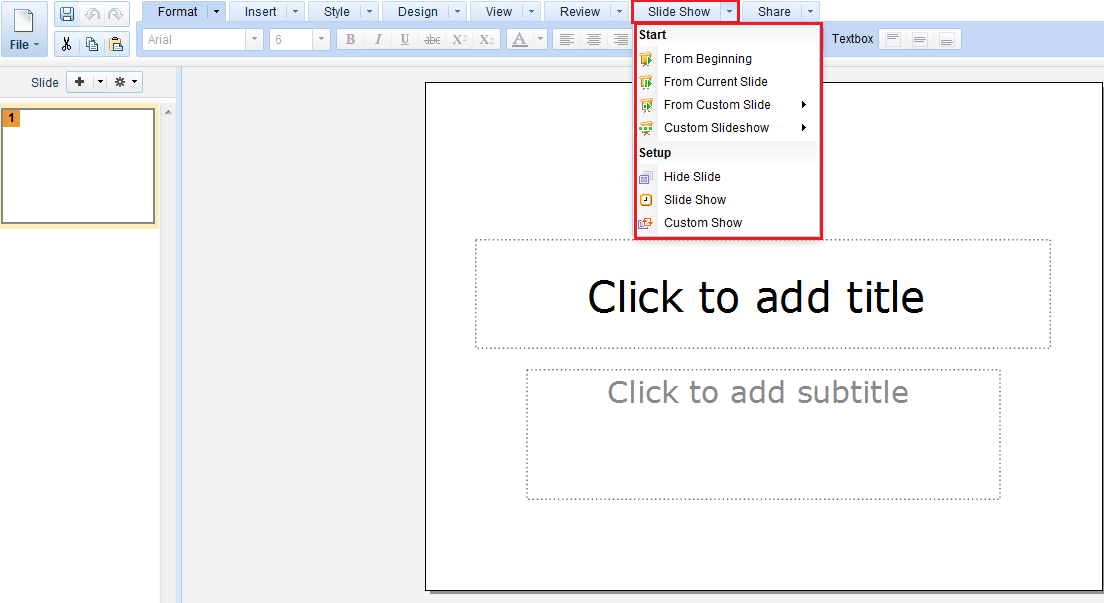1104x603 pixels.
Task: Open the Design tab
Action: 418,11
